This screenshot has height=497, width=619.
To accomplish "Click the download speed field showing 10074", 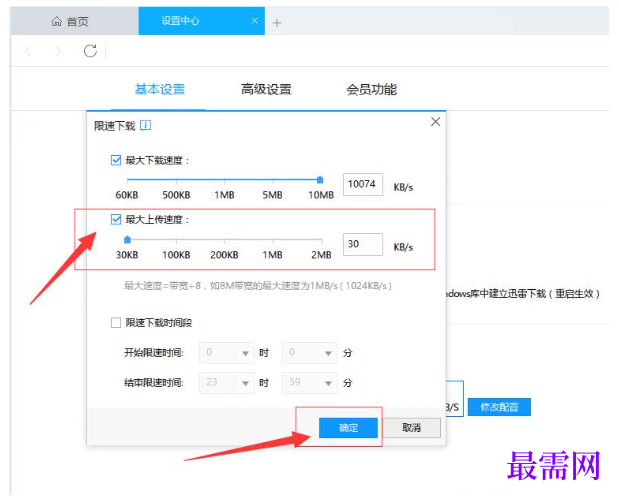I will click(363, 184).
